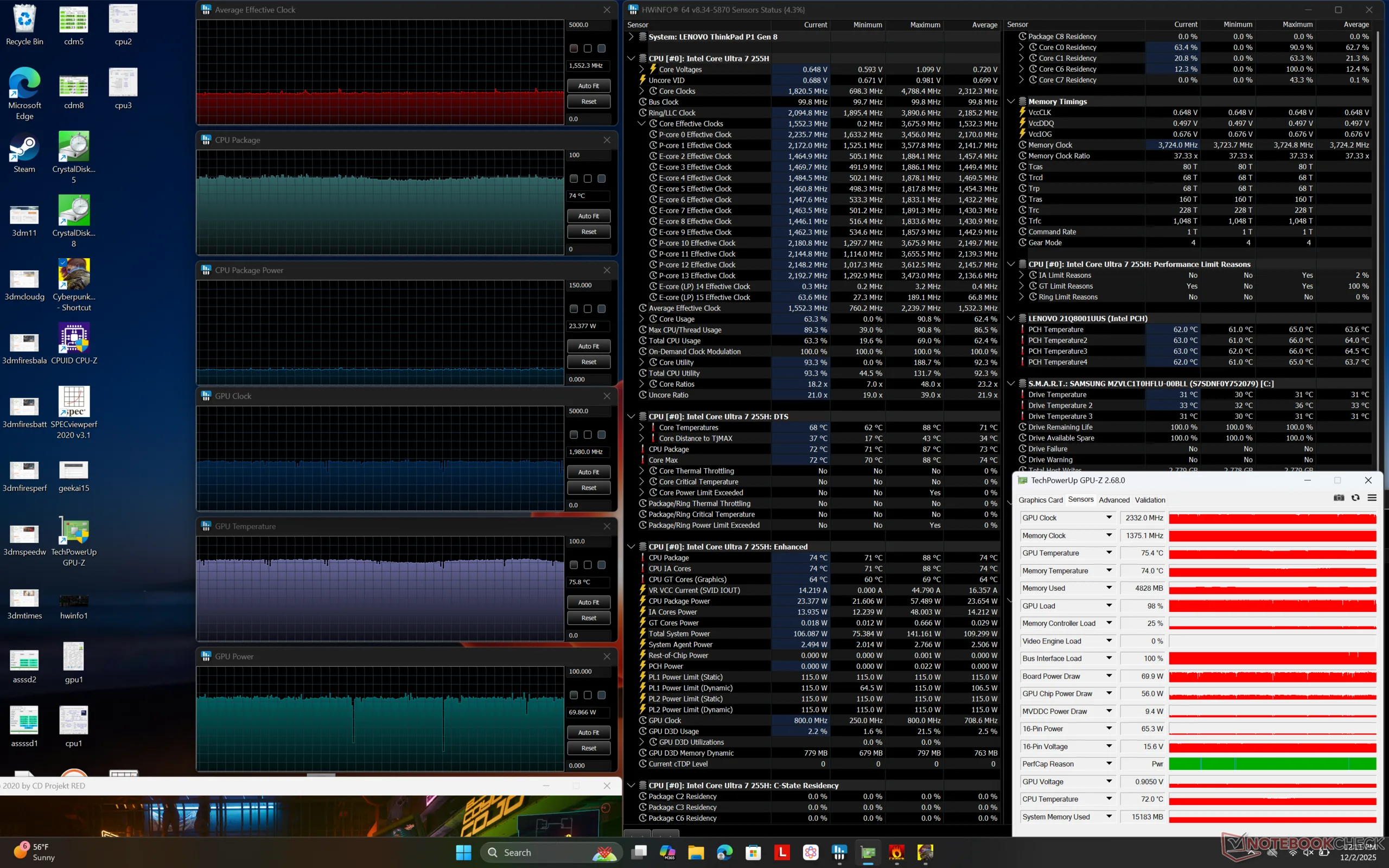Toggle middle checkbox in GPU Clock graph
The image size is (1389, 868).
[x=588, y=435]
